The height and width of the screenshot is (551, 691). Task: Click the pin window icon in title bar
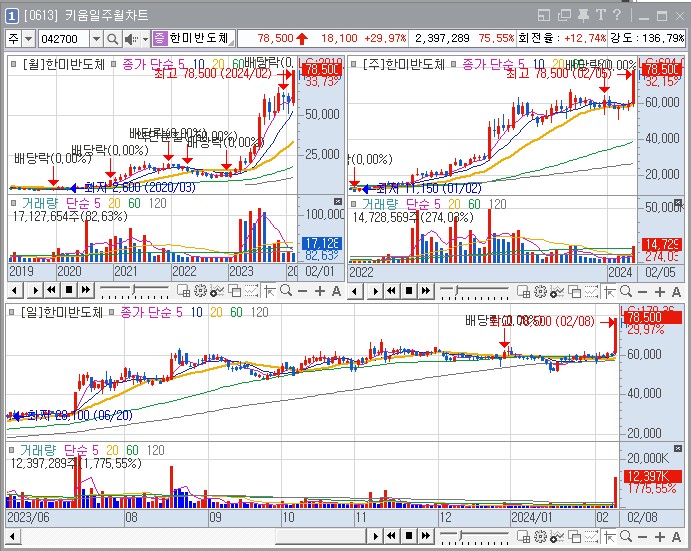[x=583, y=15]
